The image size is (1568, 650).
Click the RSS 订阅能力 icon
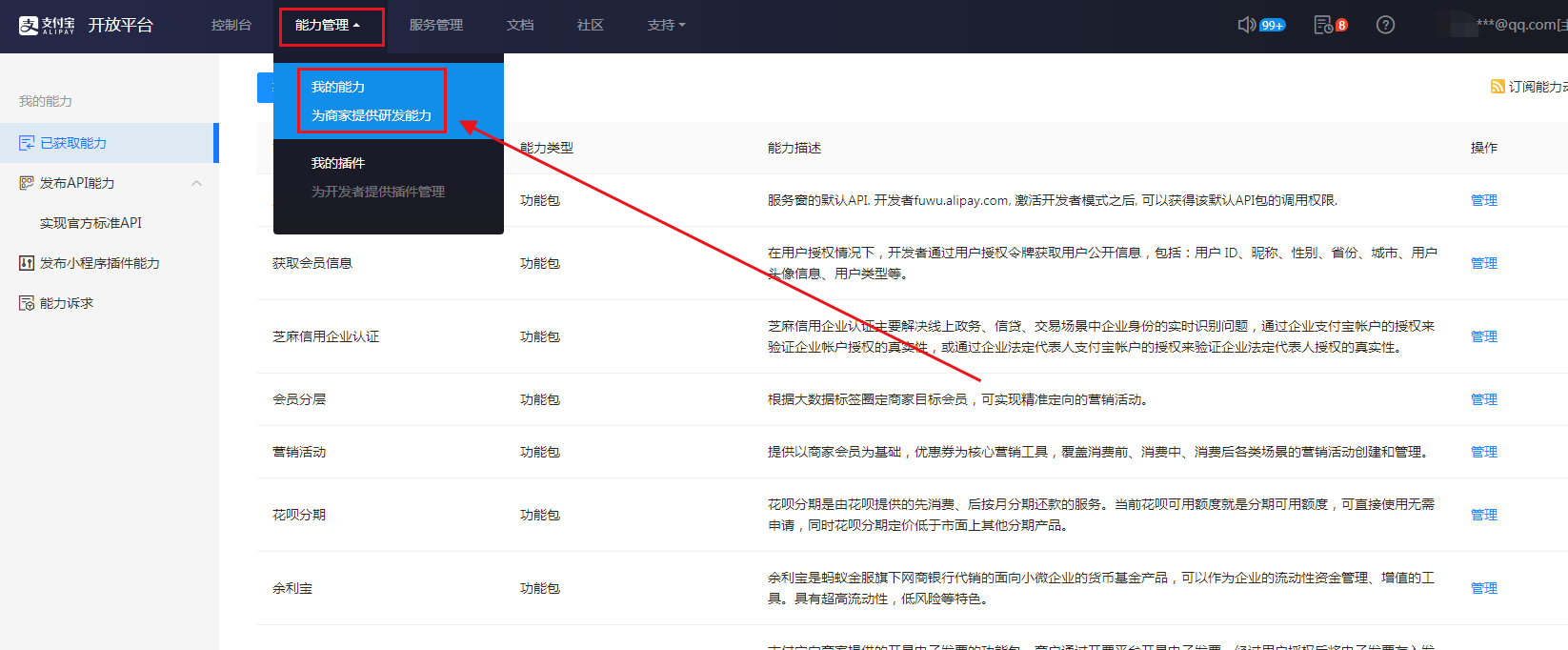(1498, 87)
